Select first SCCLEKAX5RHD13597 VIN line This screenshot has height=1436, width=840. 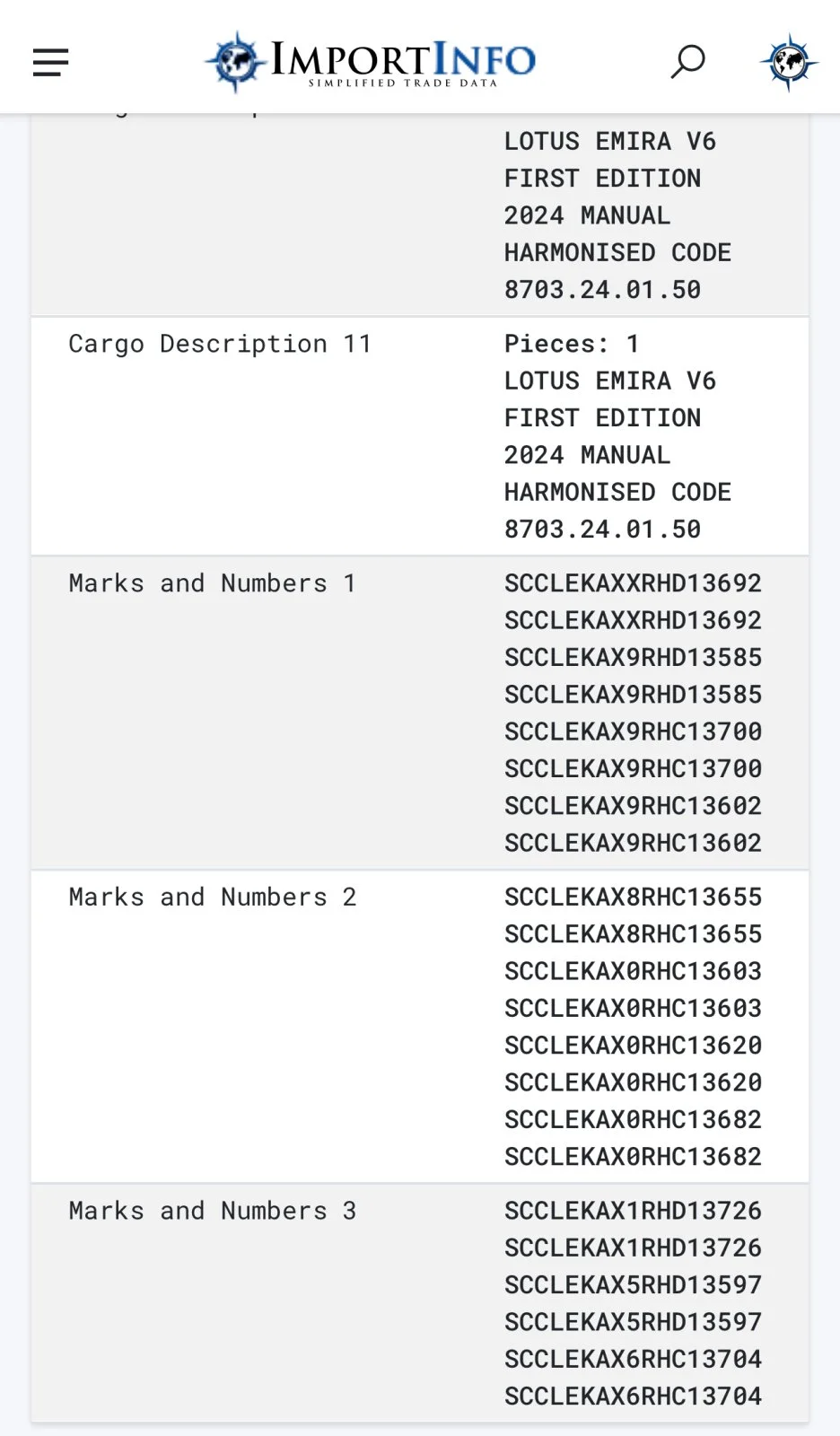[x=633, y=1285]
